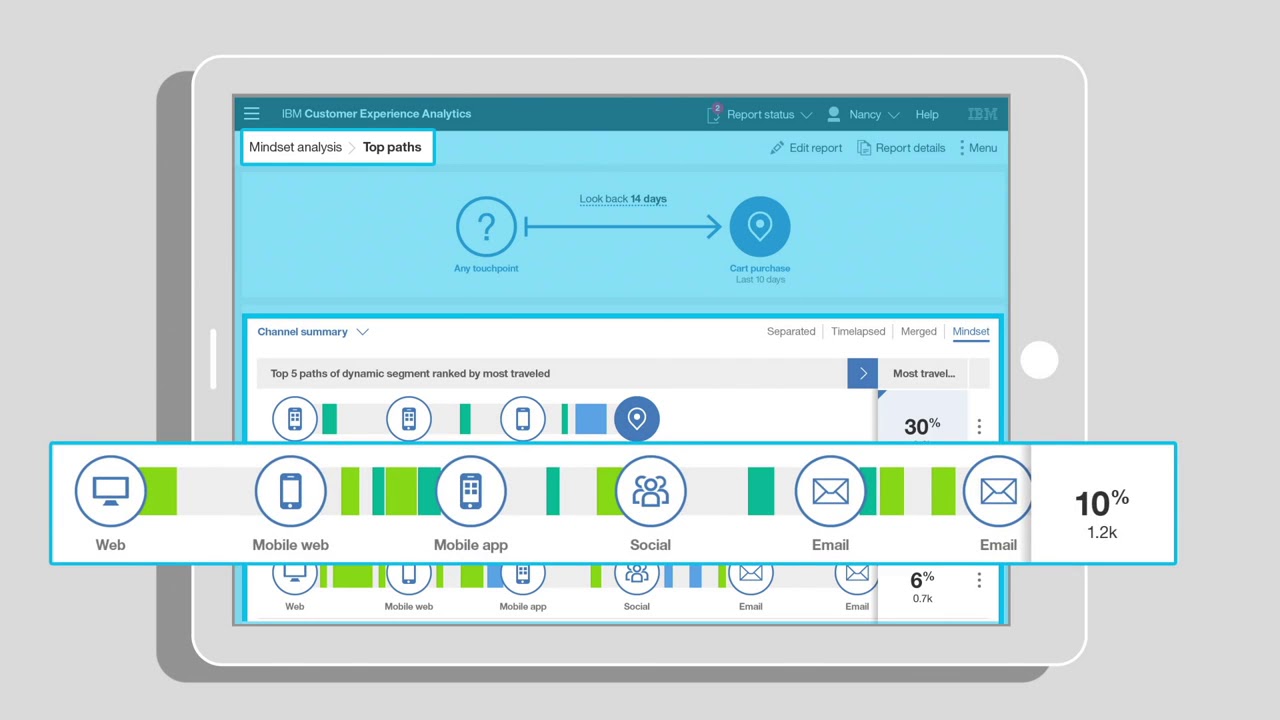This screenshot has height=720, width=1280.
Task: Go to Mindset analysis breadcrumb
Action: coord(295,147)
